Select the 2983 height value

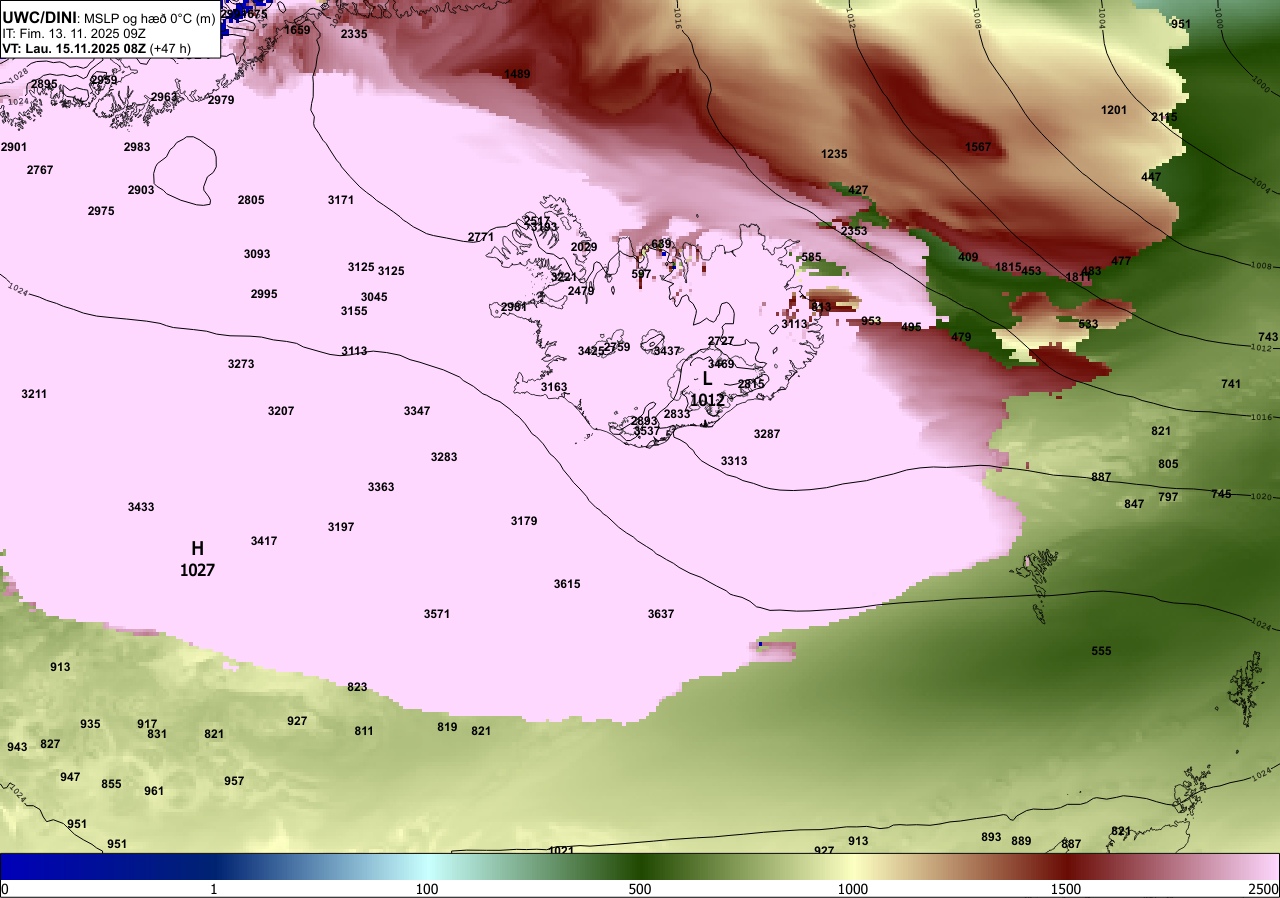(137, 147)
